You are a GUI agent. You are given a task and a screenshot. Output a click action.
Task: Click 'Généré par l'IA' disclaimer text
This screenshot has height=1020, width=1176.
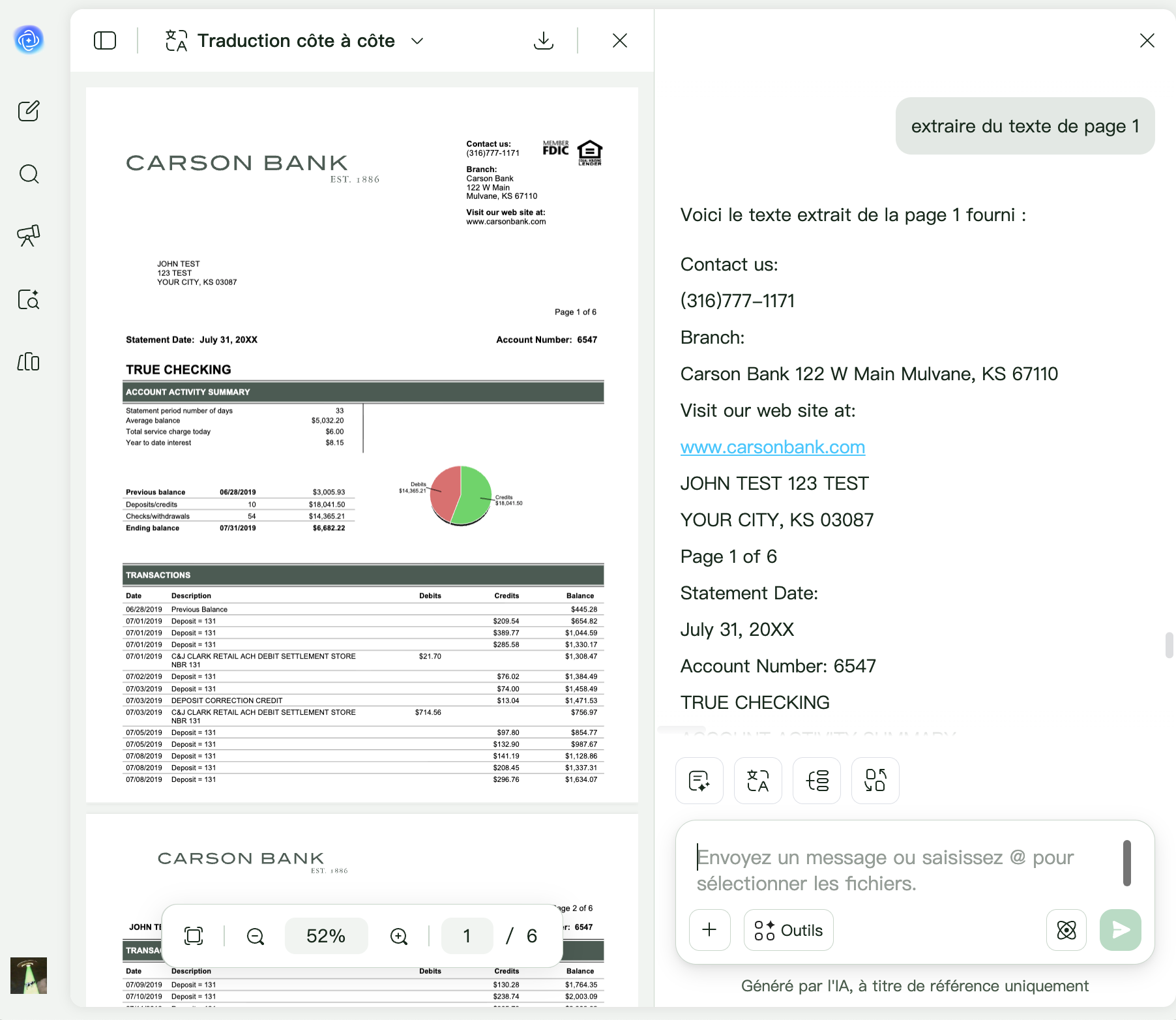pos(915,986)
